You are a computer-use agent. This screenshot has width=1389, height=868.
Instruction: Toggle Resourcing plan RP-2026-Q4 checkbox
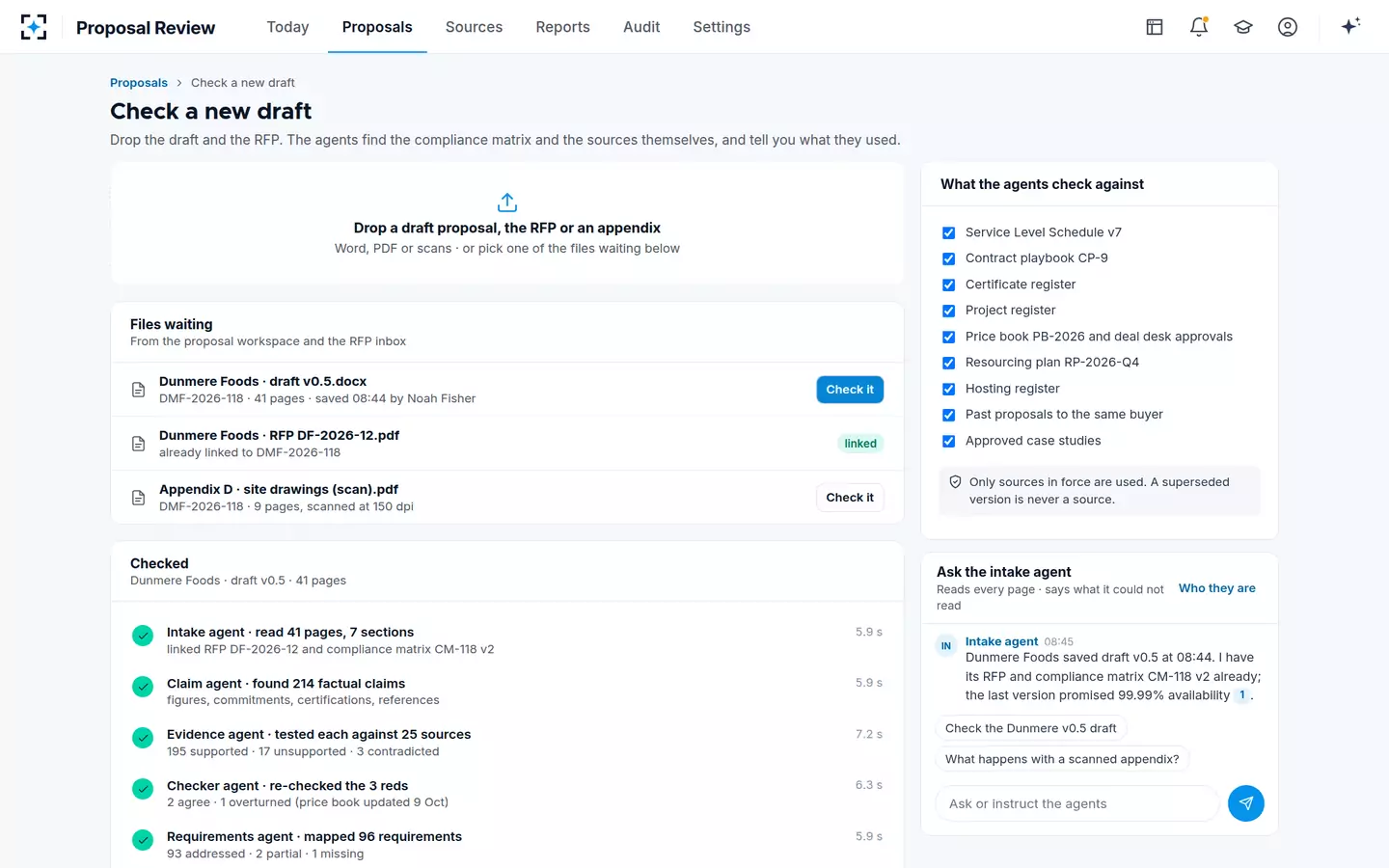[948, 363]
